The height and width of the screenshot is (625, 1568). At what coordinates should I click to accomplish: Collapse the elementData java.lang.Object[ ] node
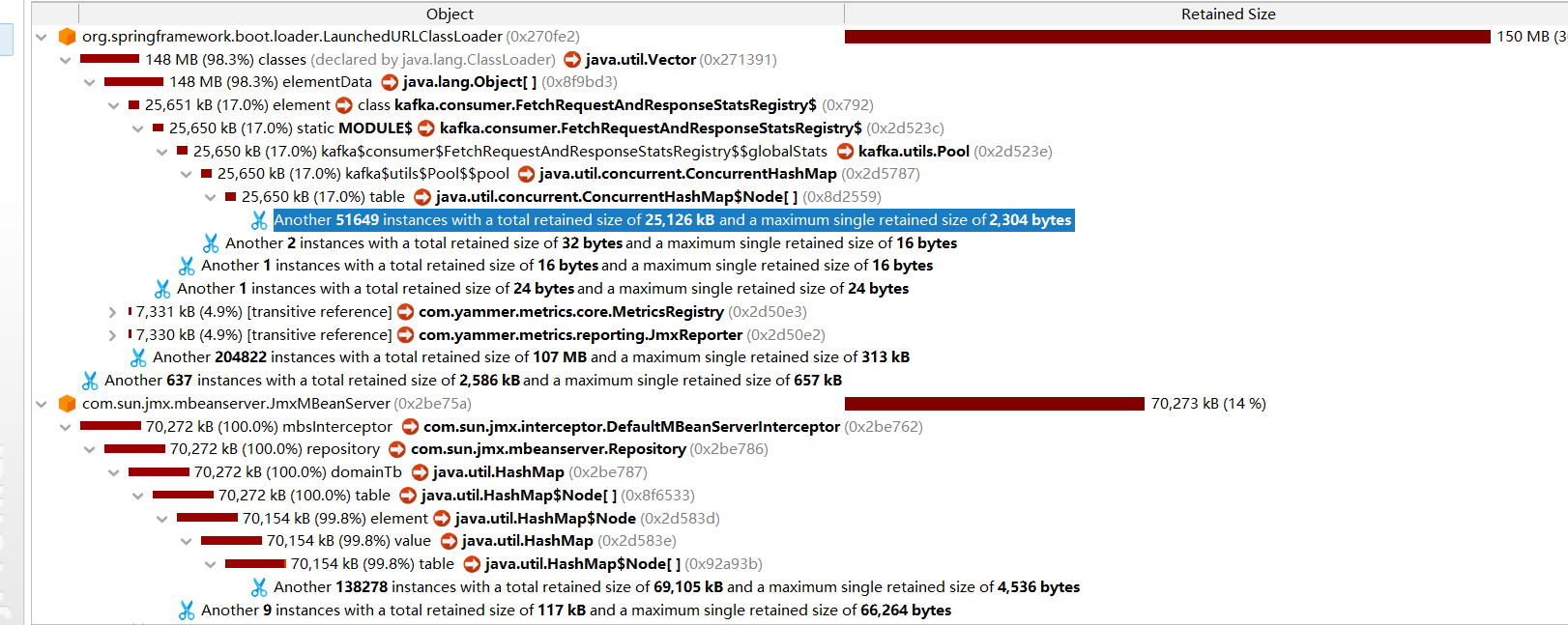coord(89,82)
